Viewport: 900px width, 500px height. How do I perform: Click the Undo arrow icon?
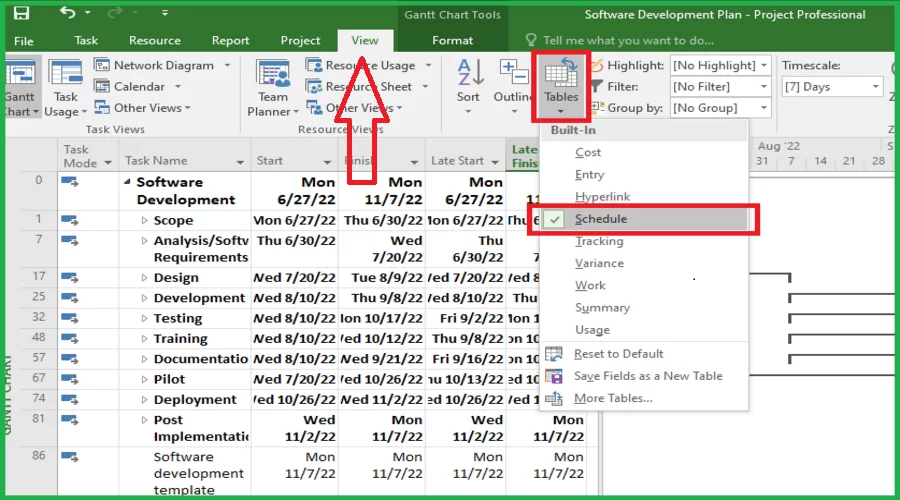click(68, 14)
